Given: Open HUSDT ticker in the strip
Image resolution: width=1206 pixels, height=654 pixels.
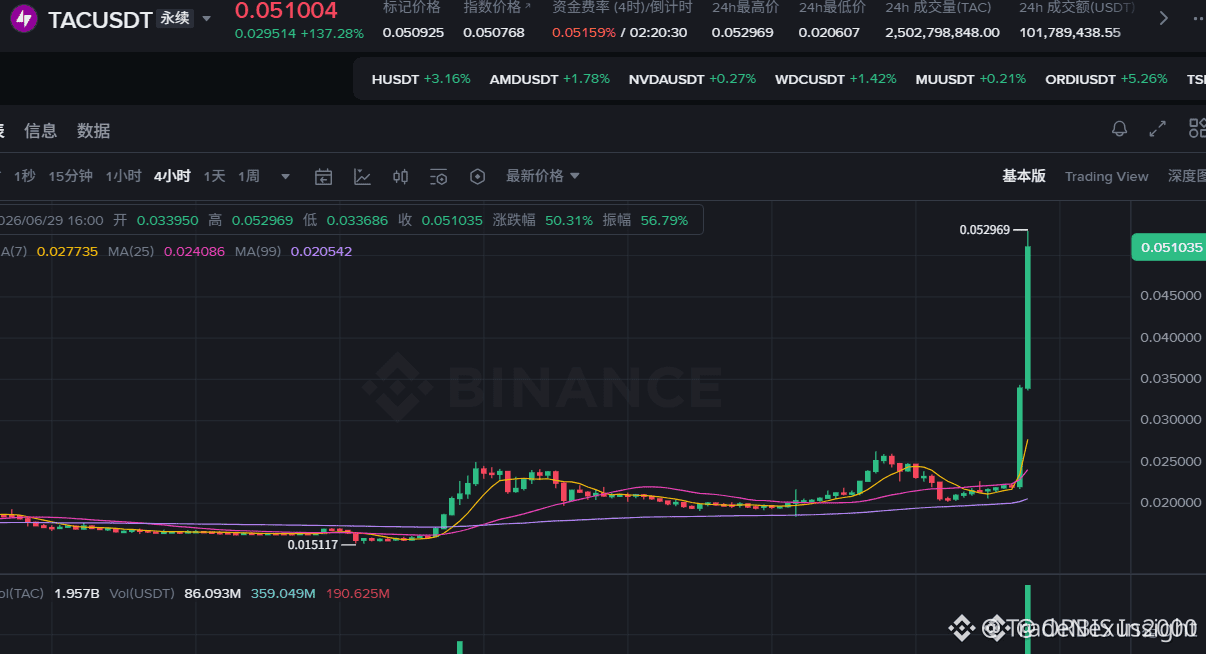Looking at the screenshot, I should [x=420, y=79].
